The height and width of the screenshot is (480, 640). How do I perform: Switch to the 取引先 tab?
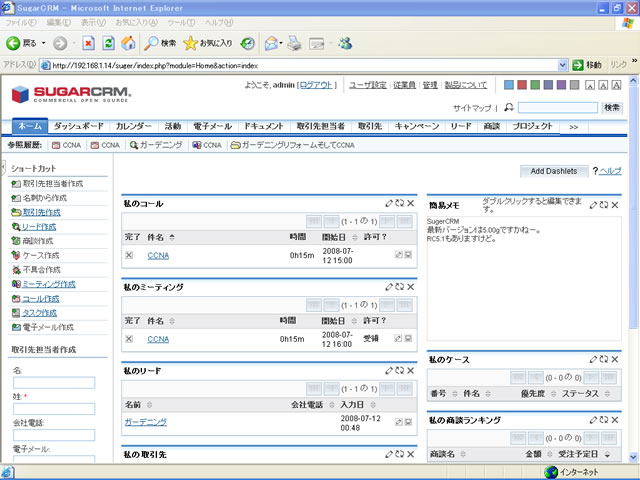(x=370, y=127)
